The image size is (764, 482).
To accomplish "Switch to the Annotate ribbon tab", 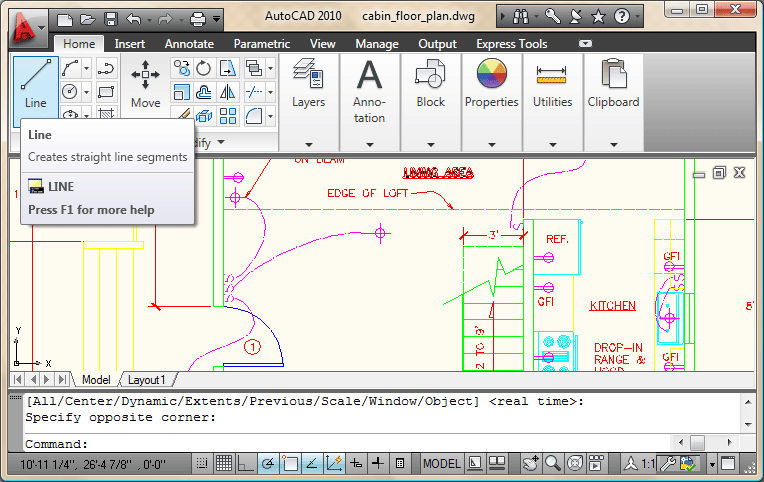I will coord(189,44).
